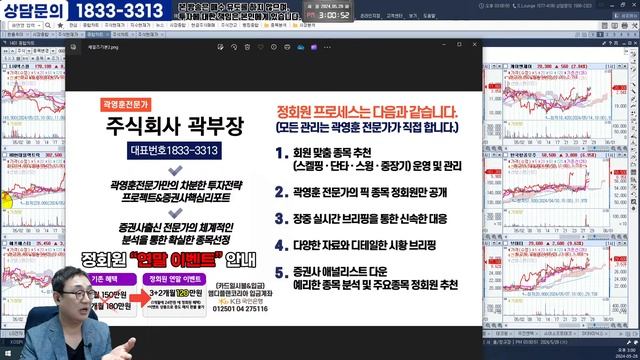The image size is (640, 360).
Task: Click the star favorites icon in trading toolbar
Action: click(60, 25)
